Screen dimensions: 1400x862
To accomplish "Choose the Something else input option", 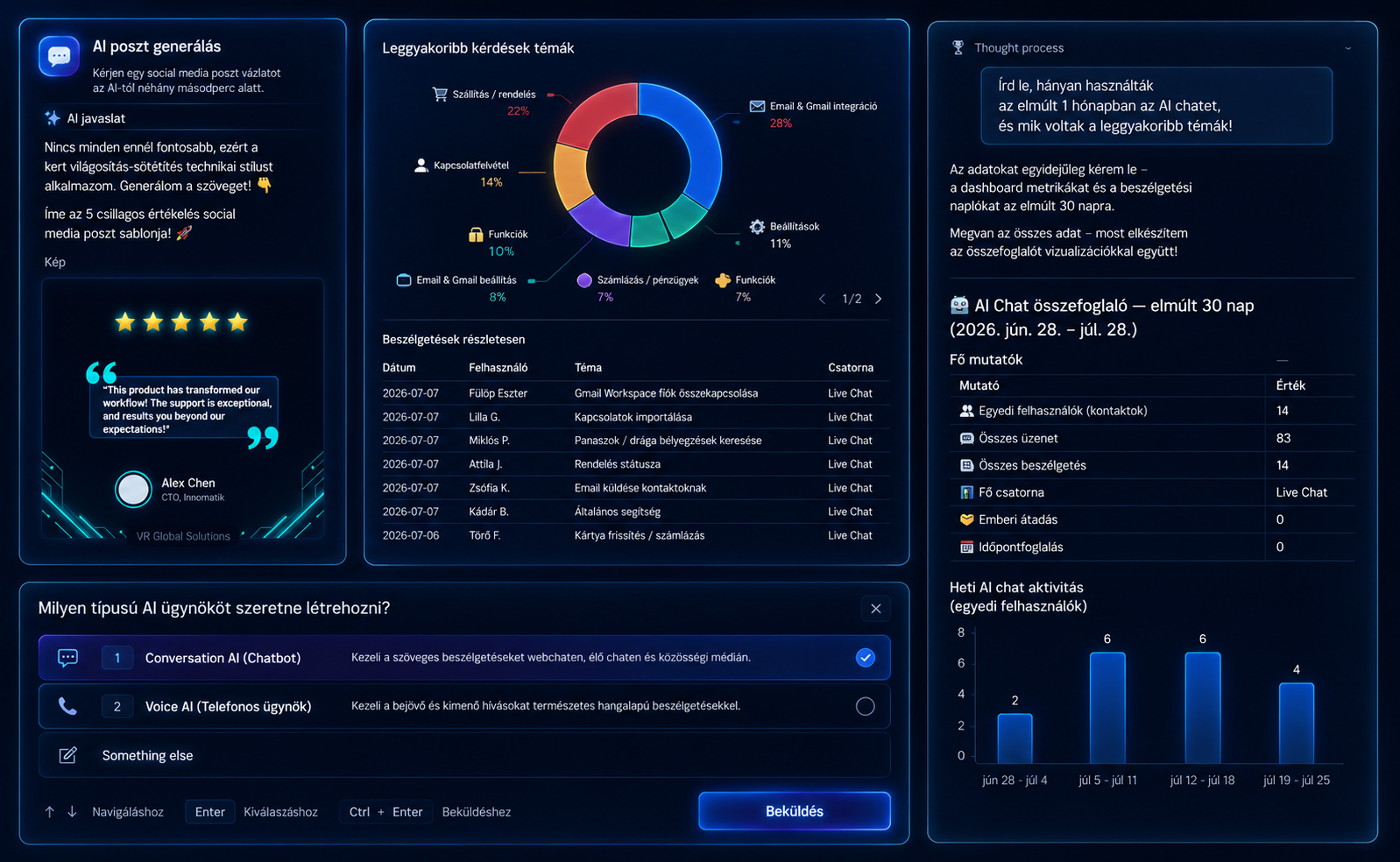I will (464, 755).
